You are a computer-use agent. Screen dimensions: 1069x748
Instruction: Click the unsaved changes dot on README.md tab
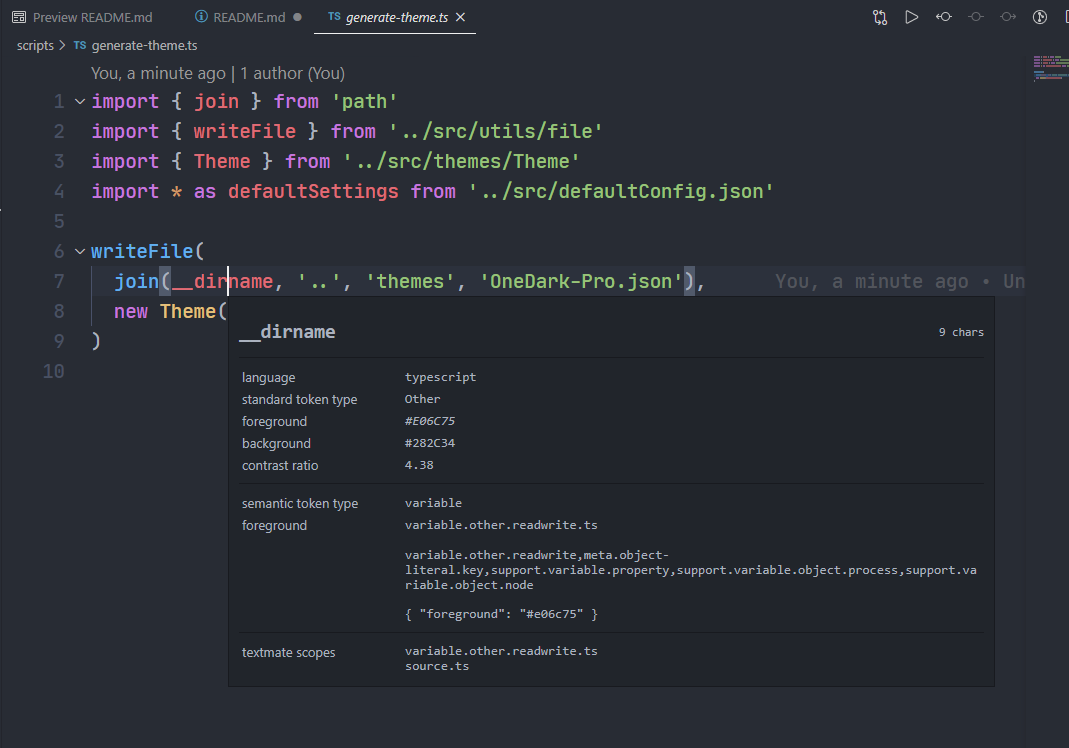point(296,17)
